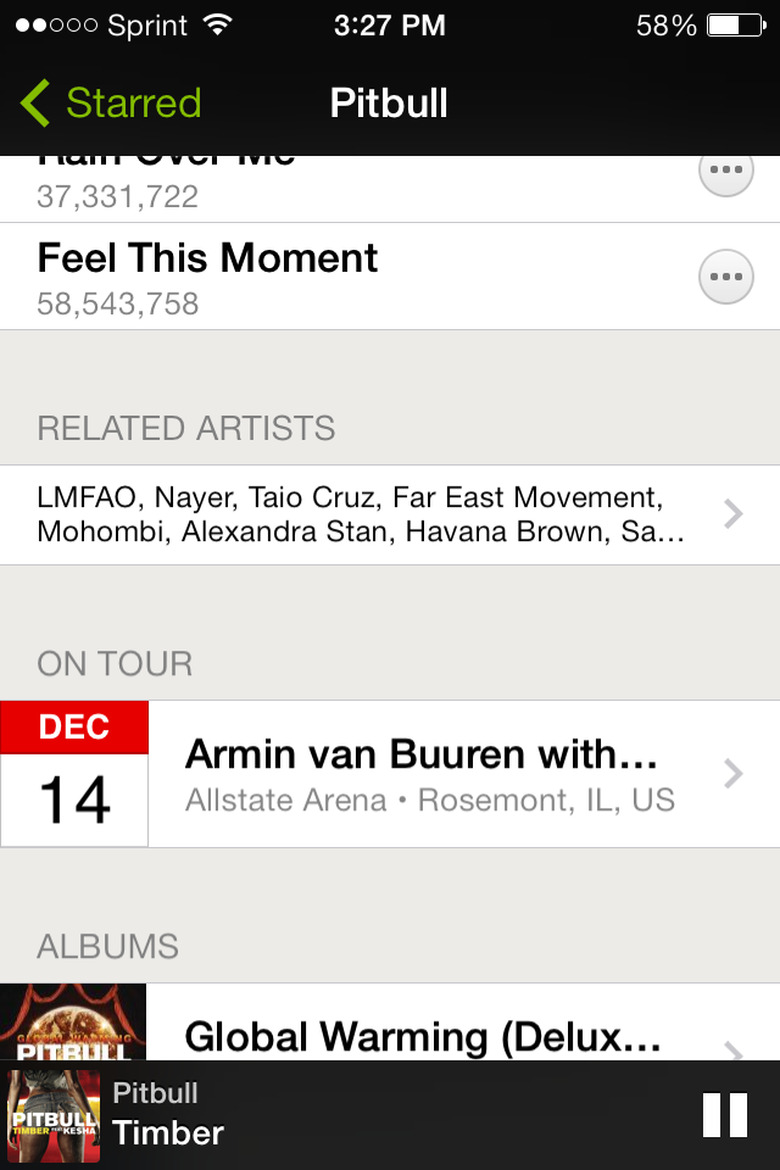The height and width of the screenshot is (1170, 780).
Task: Open more options for Feel This Moment
Action: tap(725, 276)
